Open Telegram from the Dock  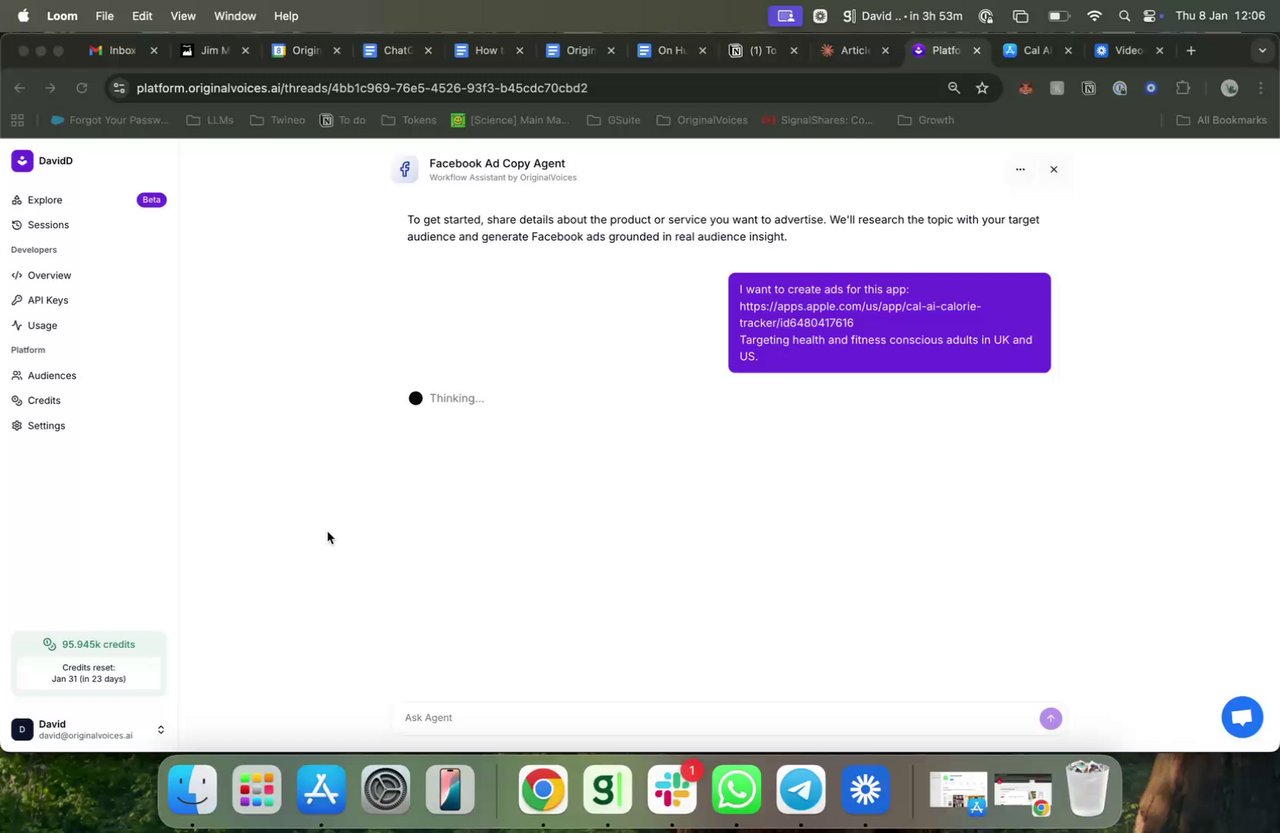point(801,790)
